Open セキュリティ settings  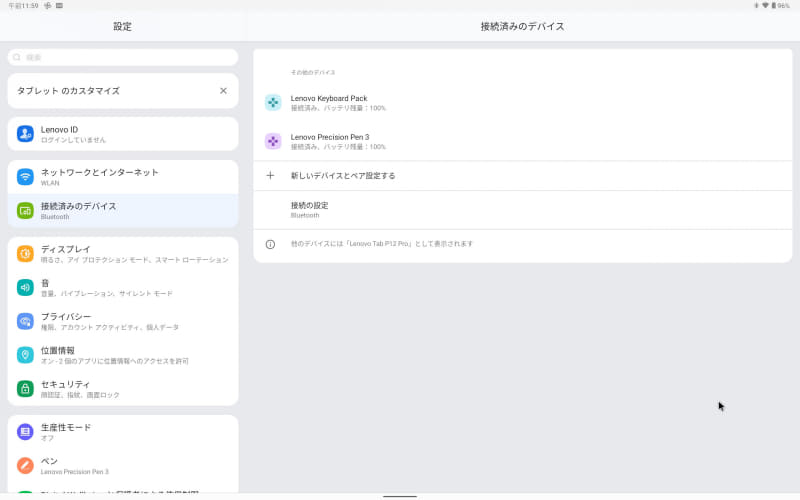pos(123,388)
